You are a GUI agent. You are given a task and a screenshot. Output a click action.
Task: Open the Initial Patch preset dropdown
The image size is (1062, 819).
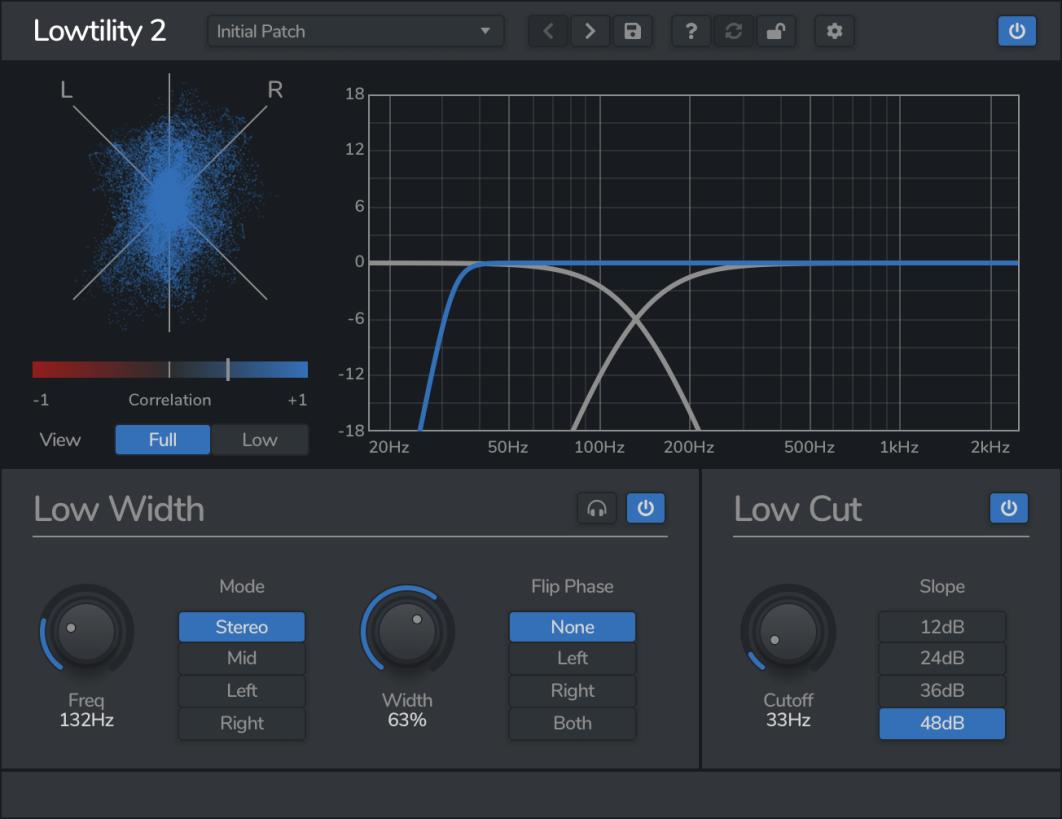click(355, 31)
